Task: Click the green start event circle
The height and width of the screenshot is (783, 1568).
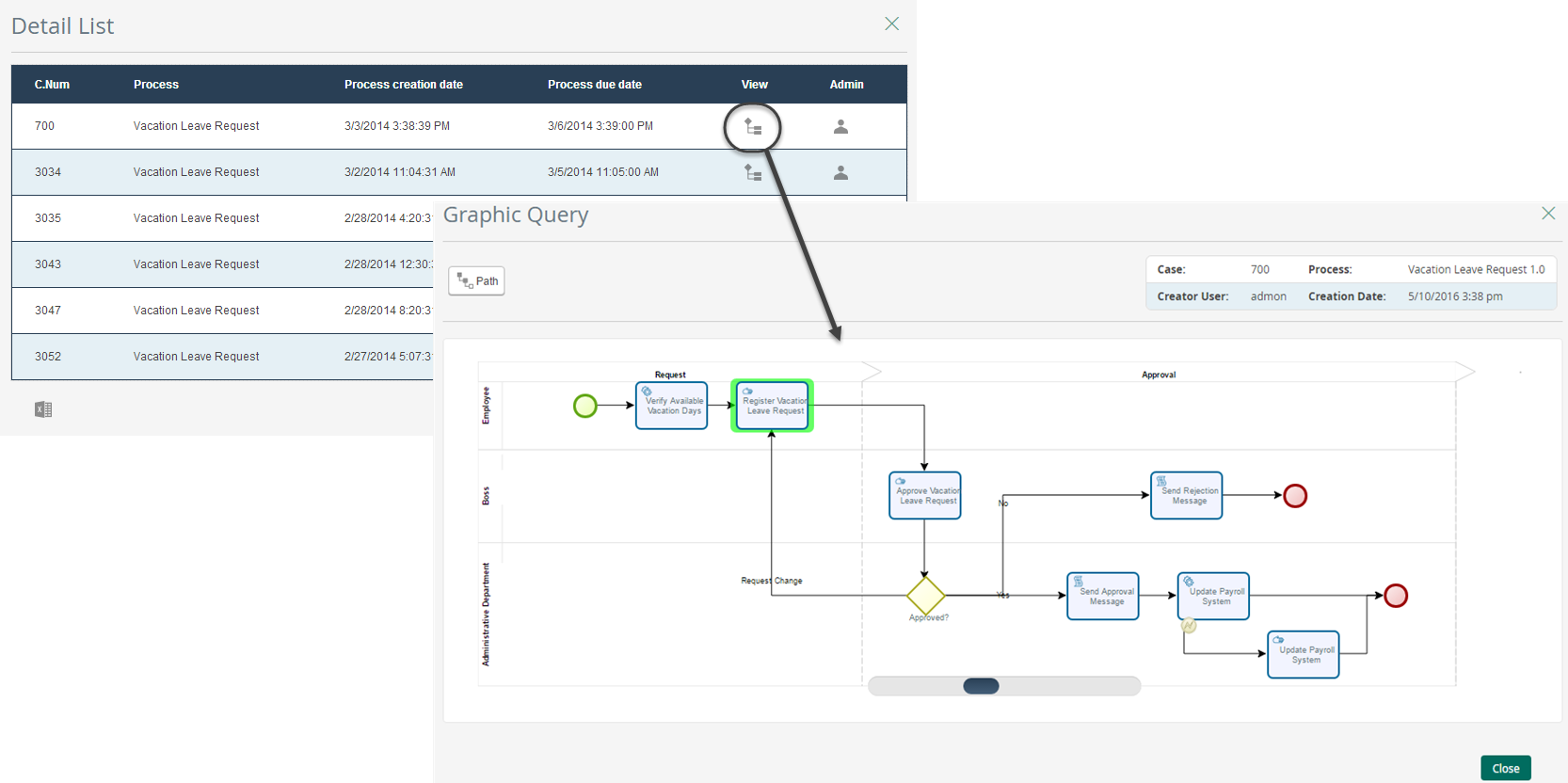Action: (585, 406)
